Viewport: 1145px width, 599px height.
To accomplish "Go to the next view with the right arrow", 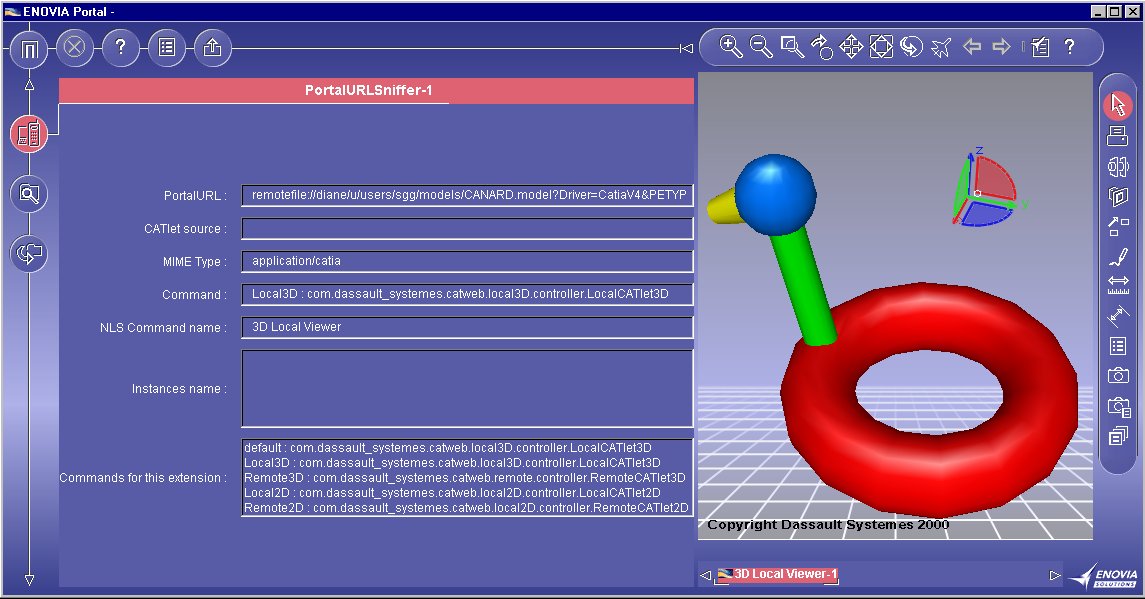I will (x=1001, y=47).
